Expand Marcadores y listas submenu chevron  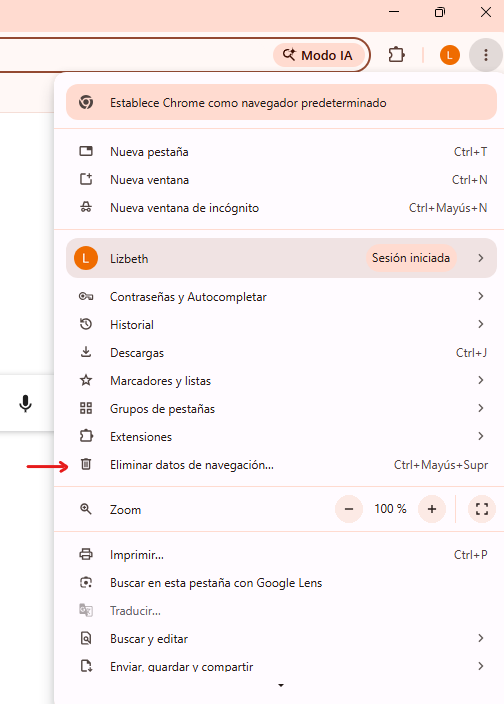pyautogui.click(x=481, y=380)
